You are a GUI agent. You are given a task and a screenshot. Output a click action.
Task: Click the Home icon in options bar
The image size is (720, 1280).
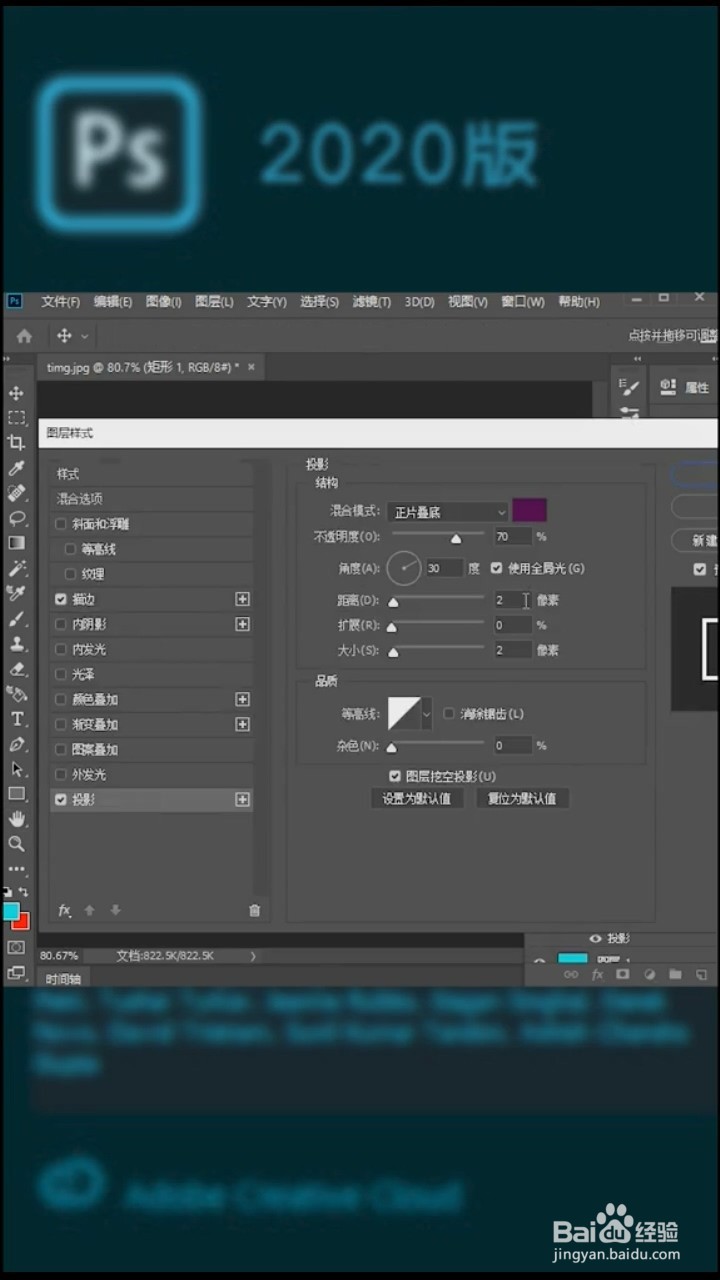click(24, 336)
